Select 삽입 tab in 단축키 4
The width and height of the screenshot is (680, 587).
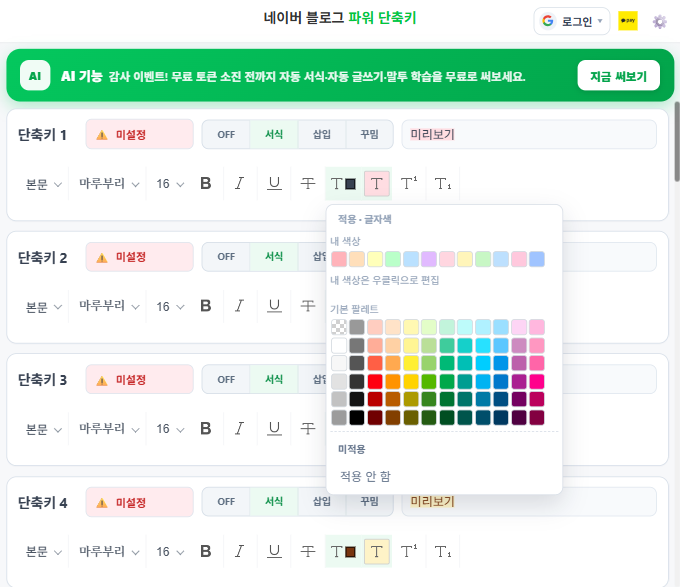click(x=322, y=502)
